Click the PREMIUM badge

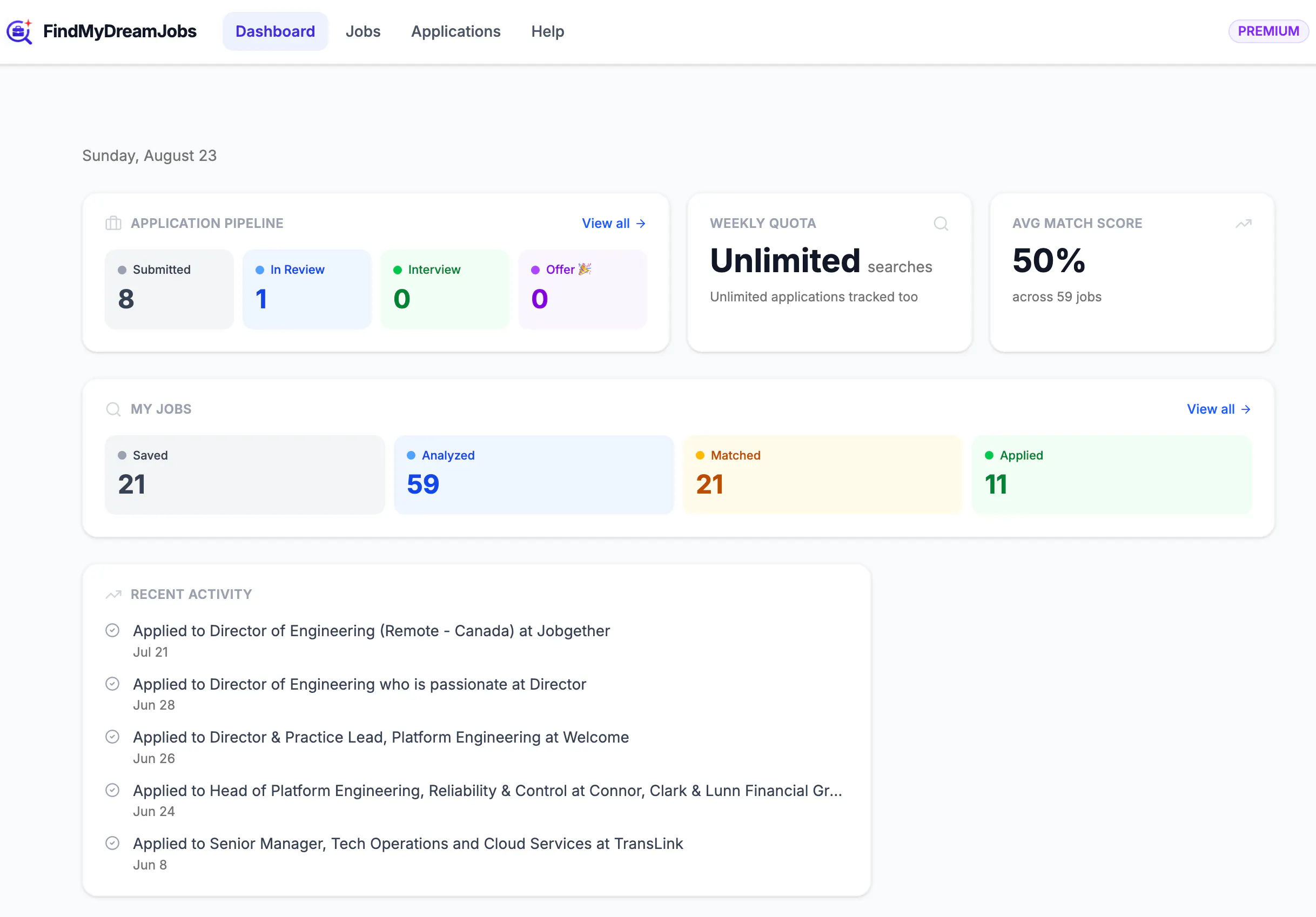coord(1268,31)
